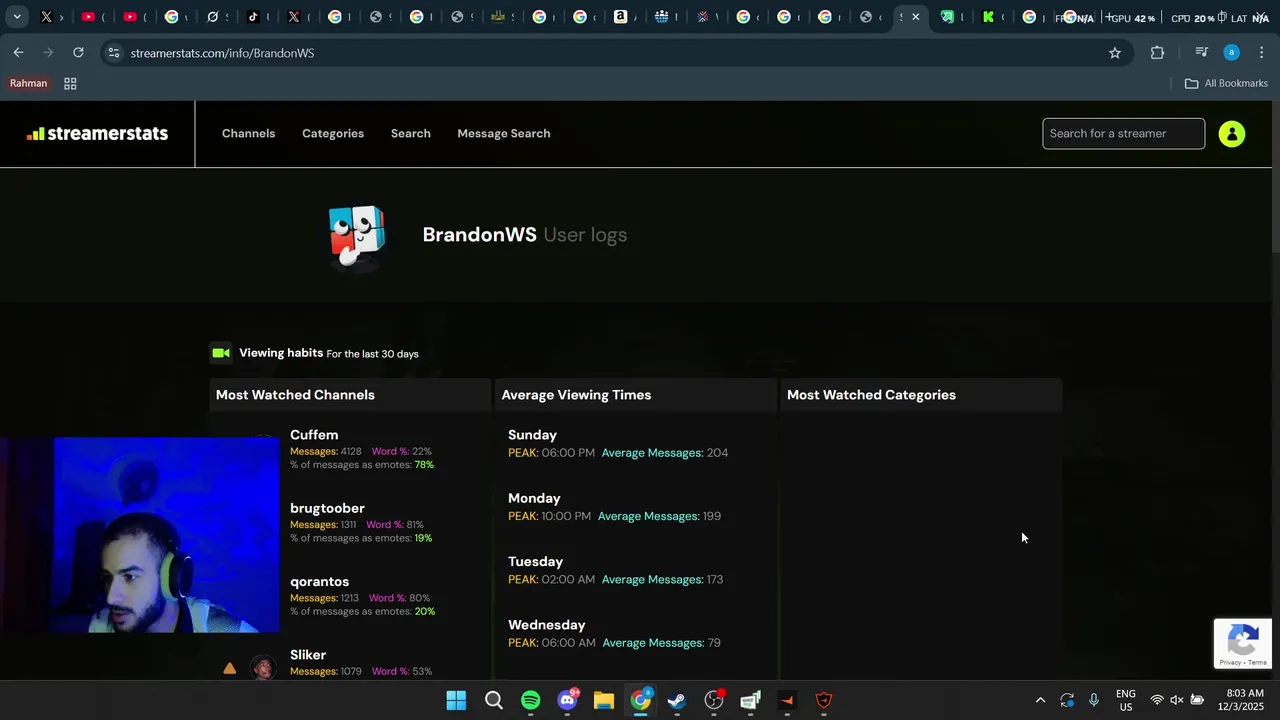The width and height of the screenshot is (1280, 720).
Task: Click the streamerstats logo
Action: pos(97,133)
